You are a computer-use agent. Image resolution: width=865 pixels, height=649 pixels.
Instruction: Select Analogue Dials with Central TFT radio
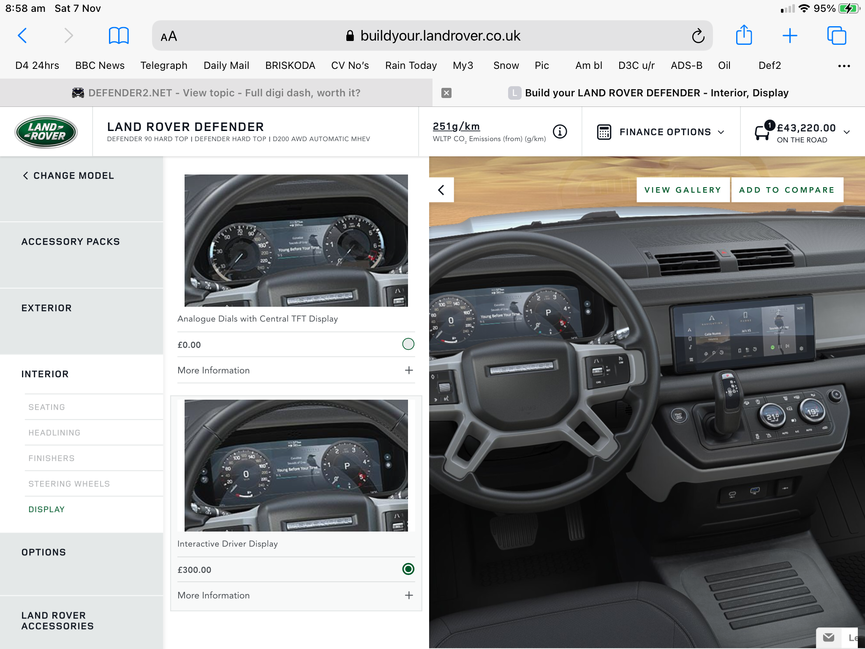click(x=408, y=344)
